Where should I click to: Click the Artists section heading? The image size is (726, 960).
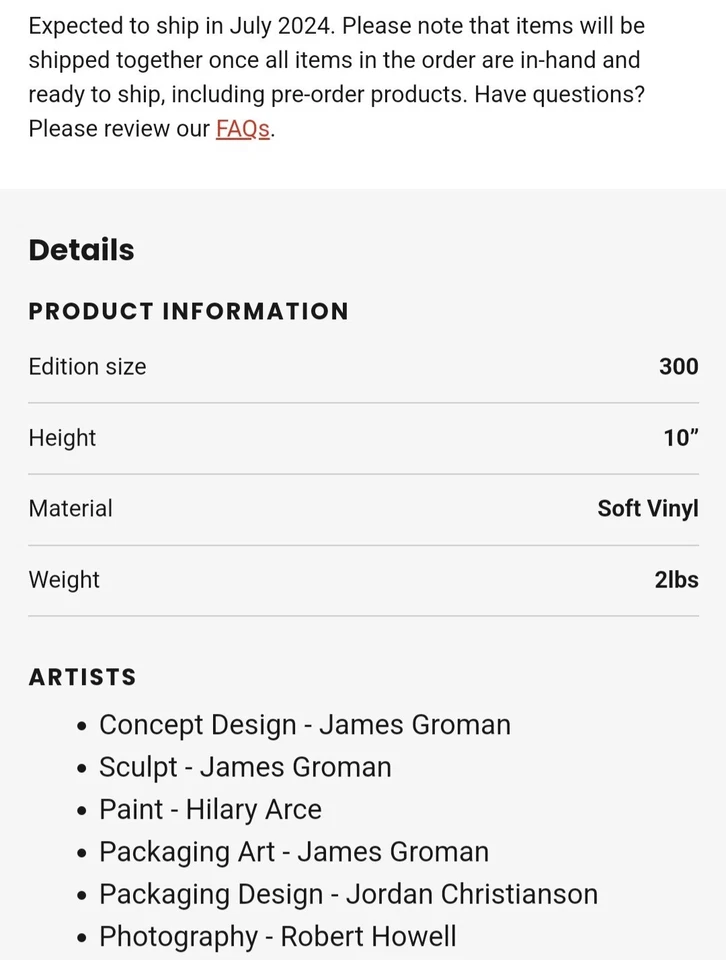82,677
